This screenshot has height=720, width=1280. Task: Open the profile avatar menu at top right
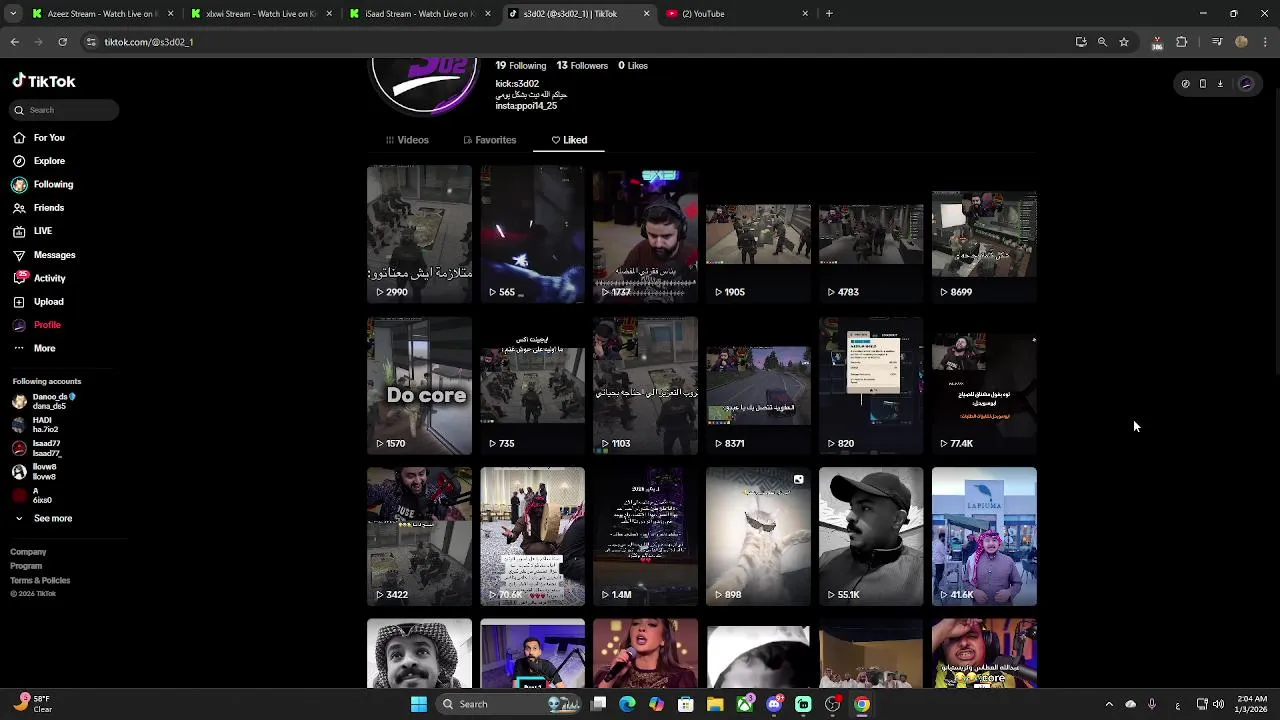[1246, 84]
